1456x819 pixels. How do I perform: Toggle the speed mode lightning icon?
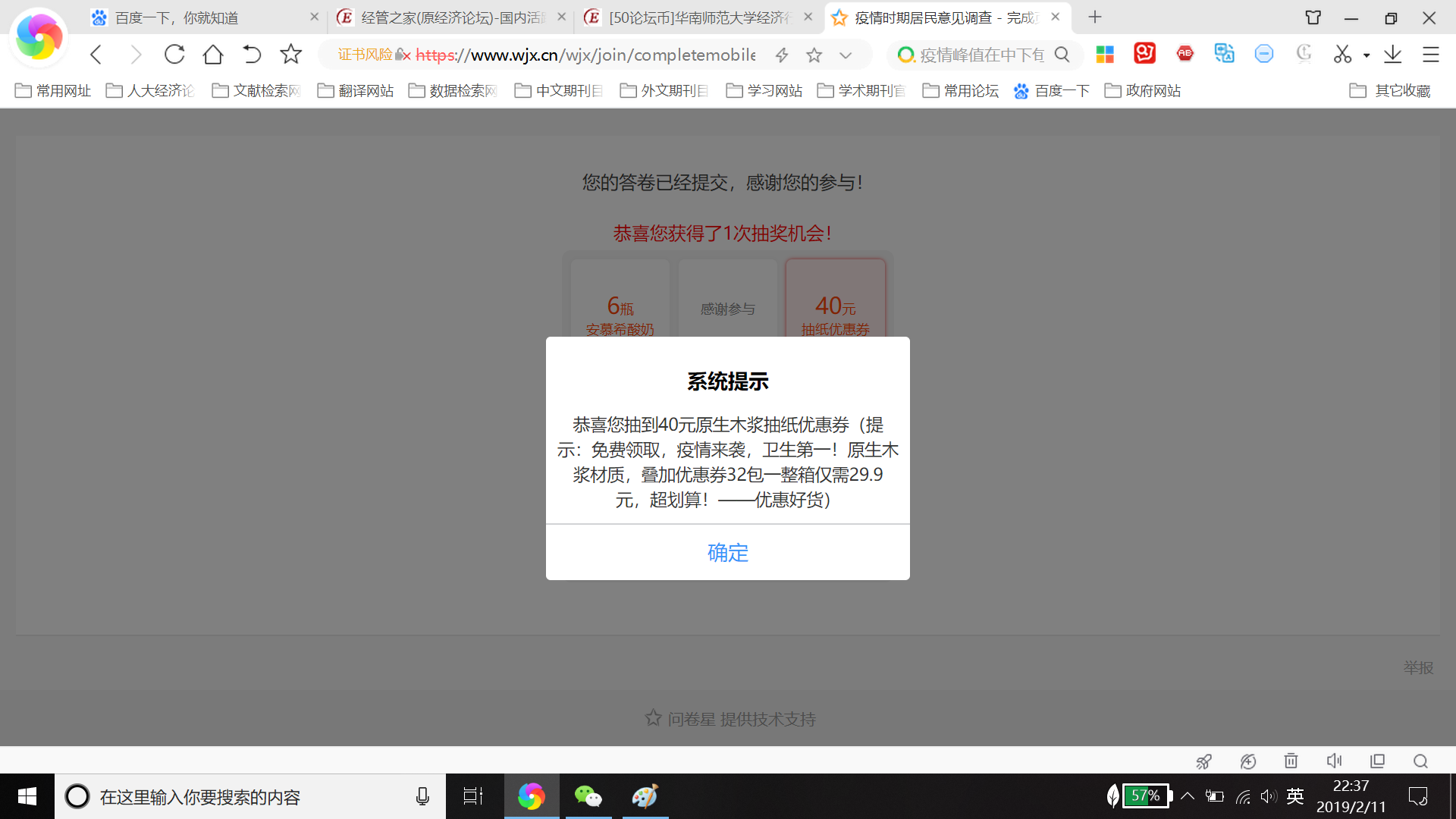(x=782, y=55)
